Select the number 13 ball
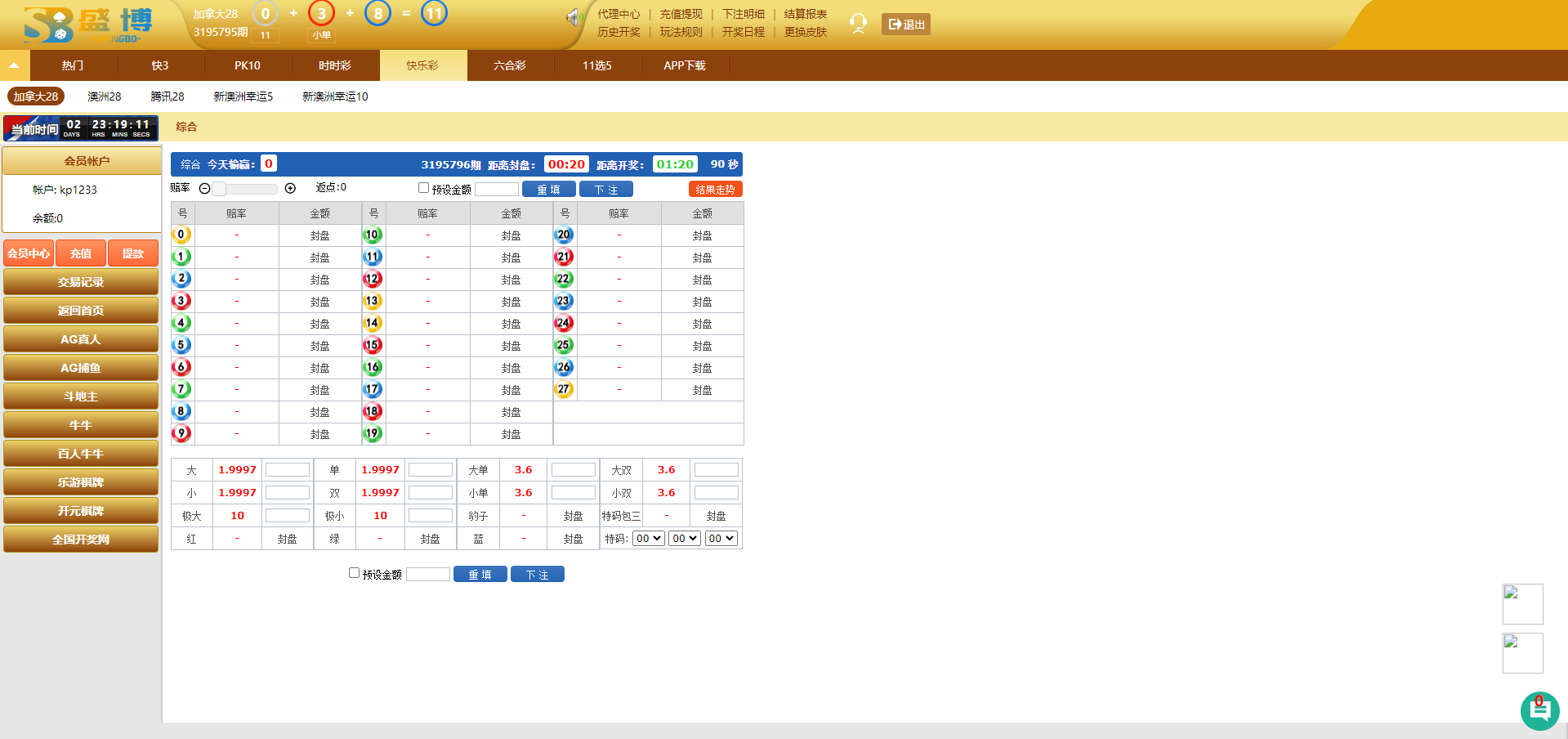1568x739 pixels. 373,302
